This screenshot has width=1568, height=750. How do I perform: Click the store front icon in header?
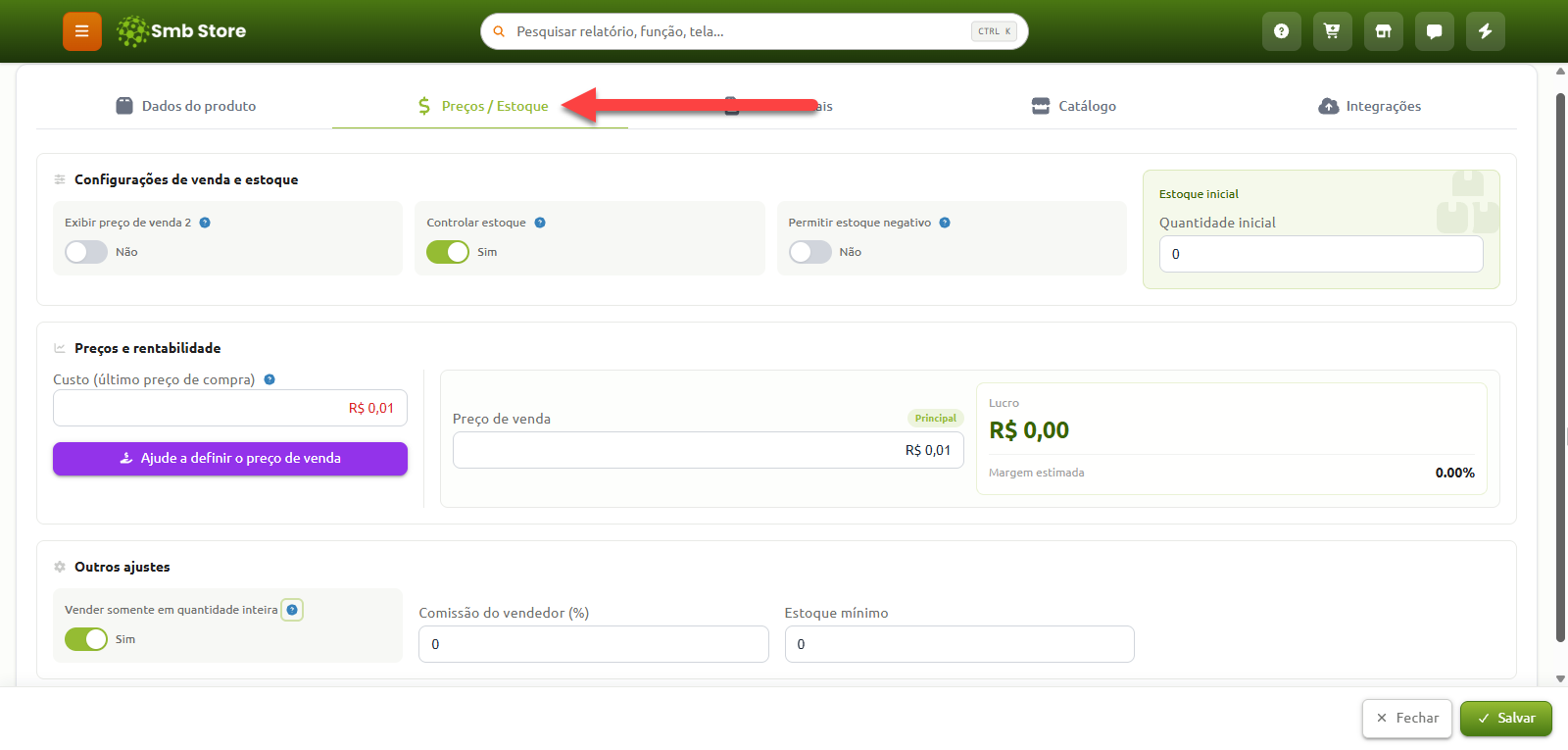pyautogui.click(x=1384, y=31)
